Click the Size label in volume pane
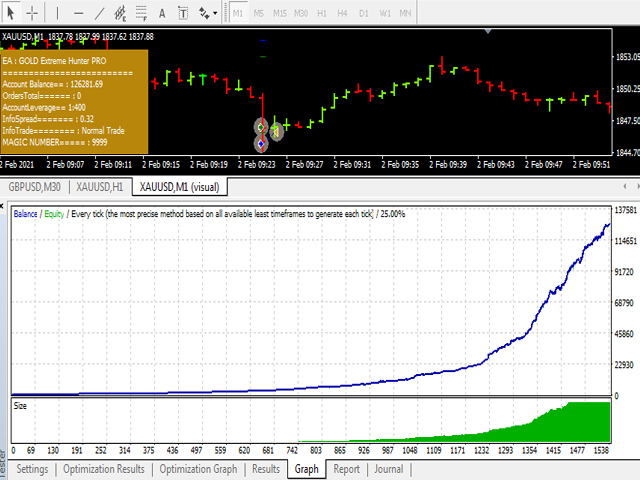Screen dimensions: 640x480 (x=20, y=406)
